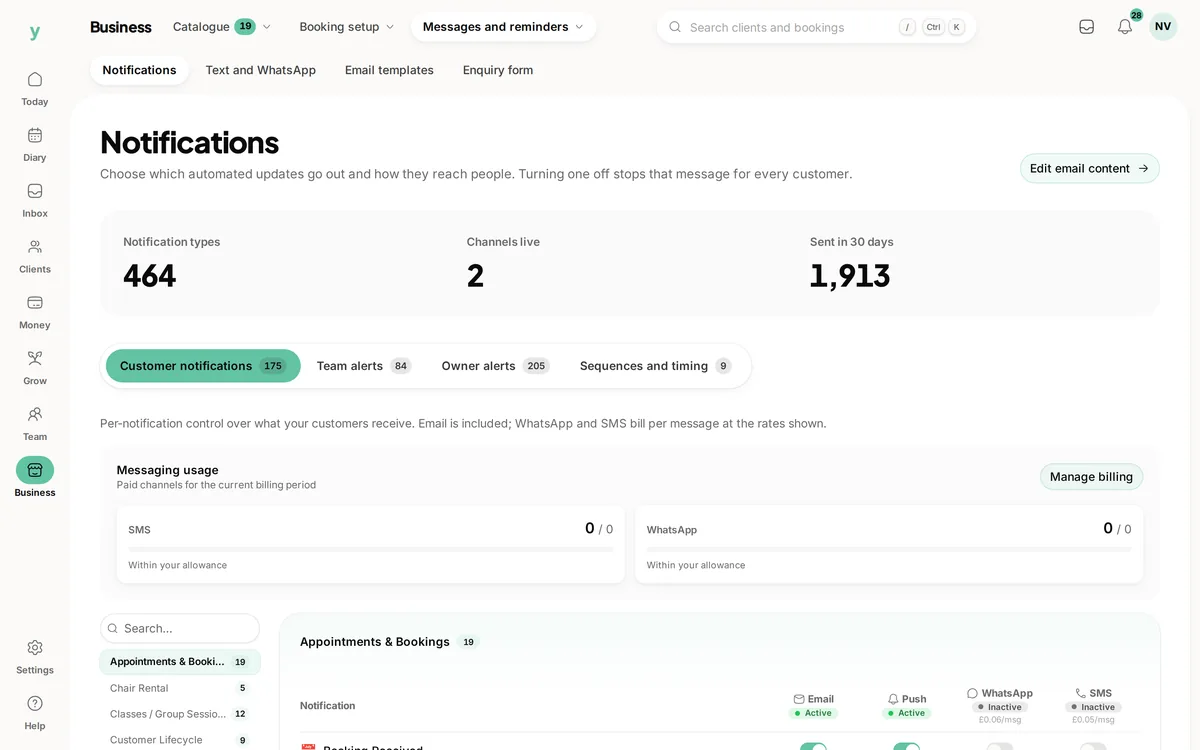Viewport: 1200px width, 750px height.
Task: Open Settings from the sidebar
Action: (x=35, y=657)
